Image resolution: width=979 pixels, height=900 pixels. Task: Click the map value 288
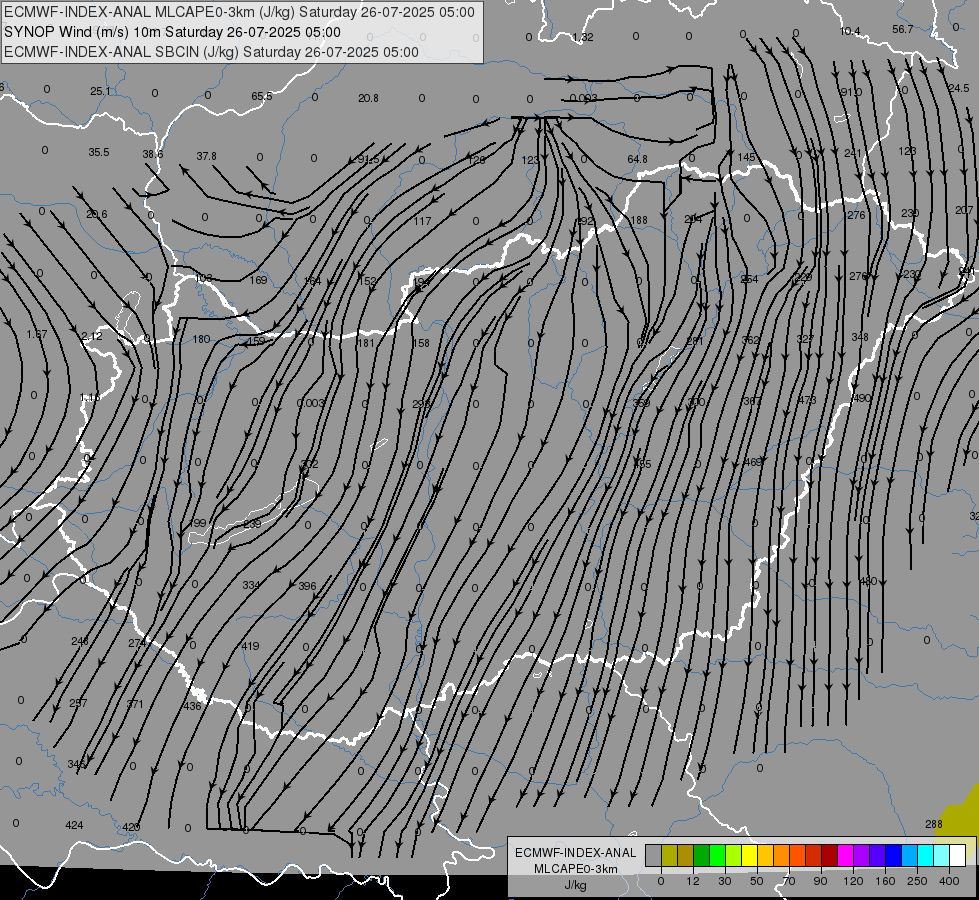coord(933,824)
